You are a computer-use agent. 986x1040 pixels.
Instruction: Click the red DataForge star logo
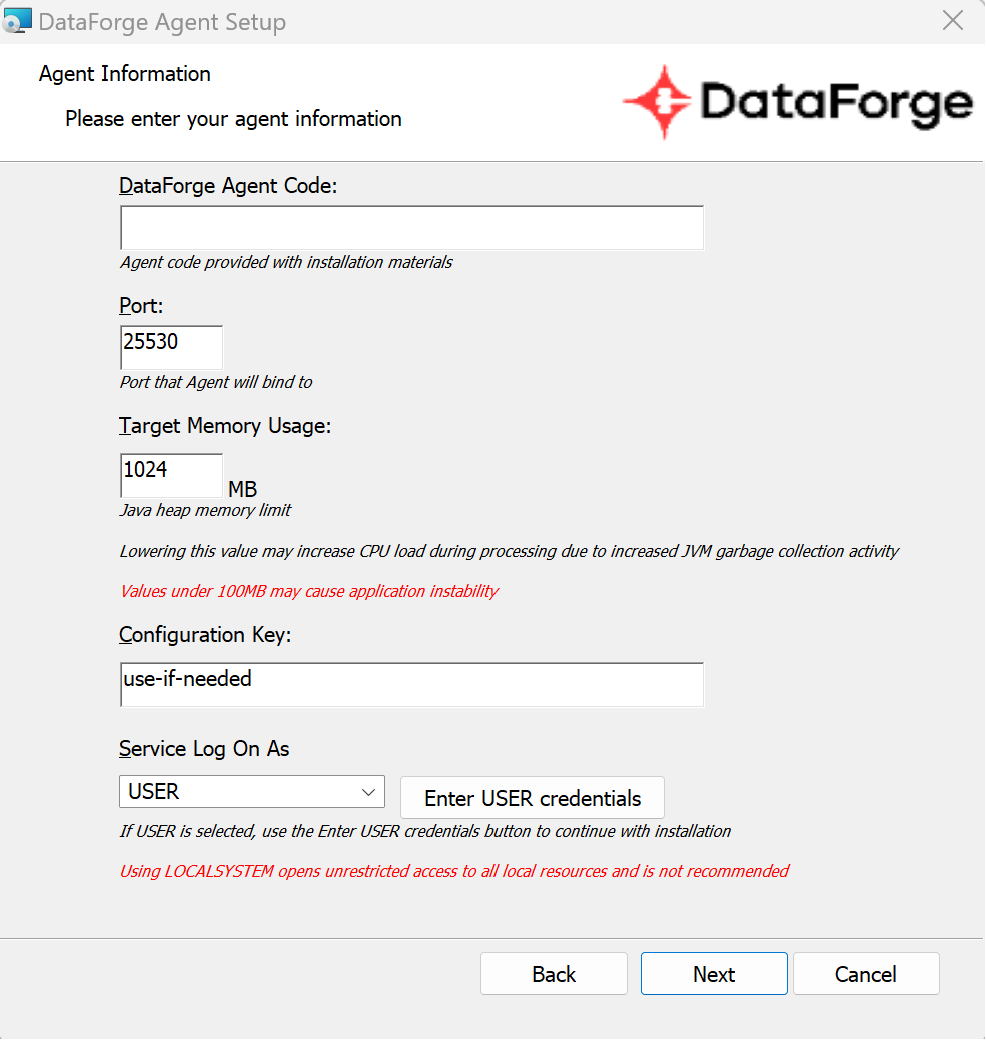point(659,102)
